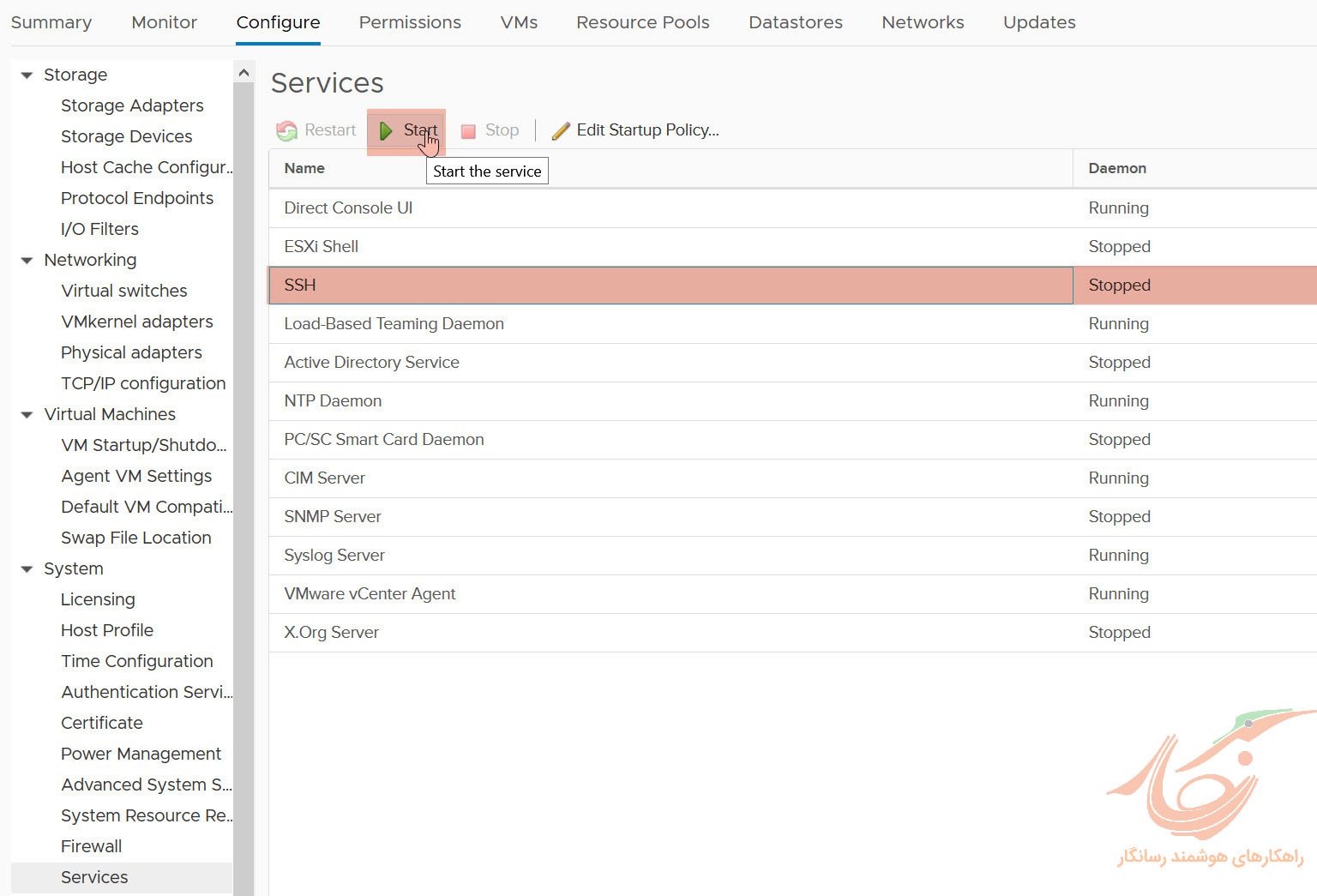Open Time Configuration settings

(137, 661)
